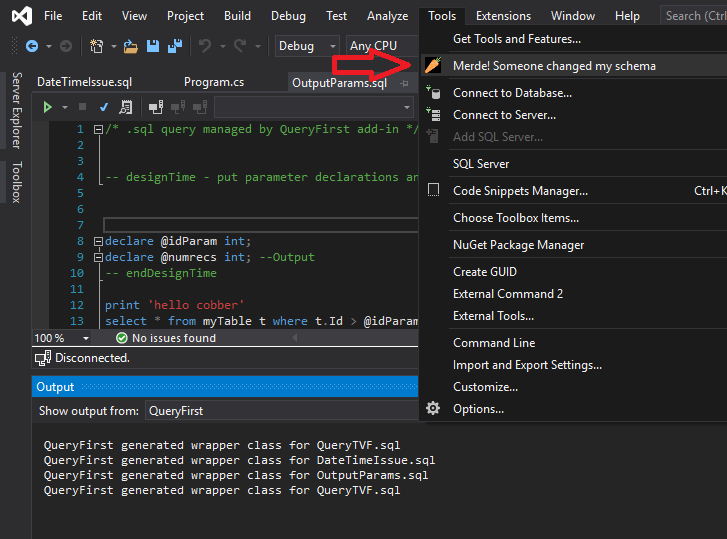
Task: Collapse the comment block at line 1
Action: (98, 129)
